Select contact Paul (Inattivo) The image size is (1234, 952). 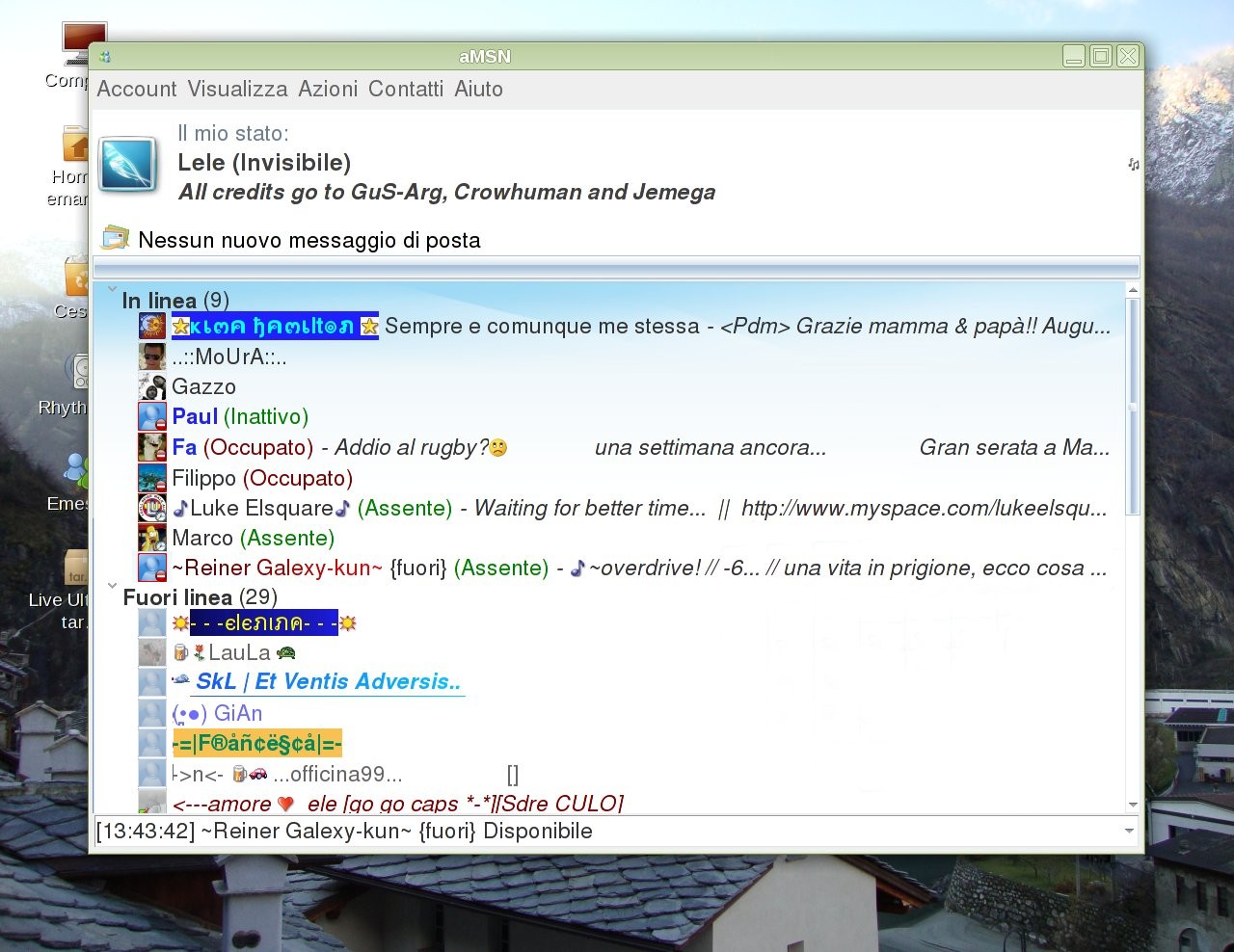[240, 416]
